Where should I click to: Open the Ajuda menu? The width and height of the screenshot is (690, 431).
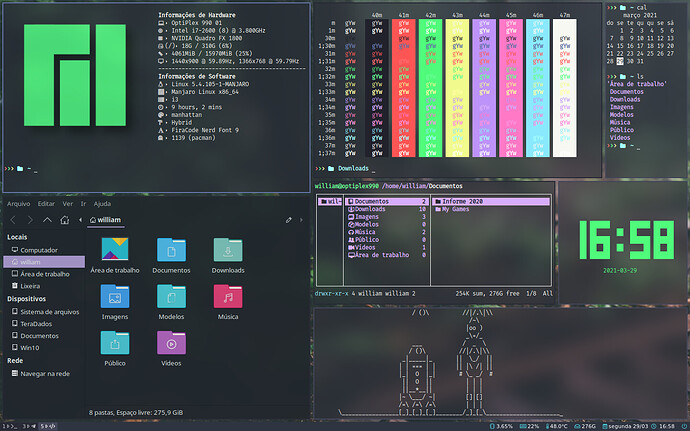click(x=102, y=204)
